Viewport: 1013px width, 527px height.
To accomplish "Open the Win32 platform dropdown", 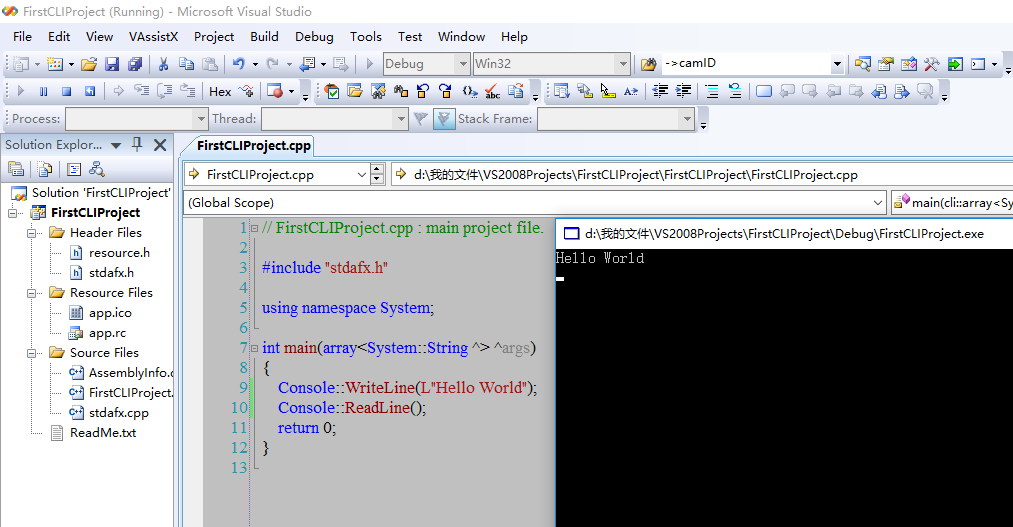I will point(623,64).
